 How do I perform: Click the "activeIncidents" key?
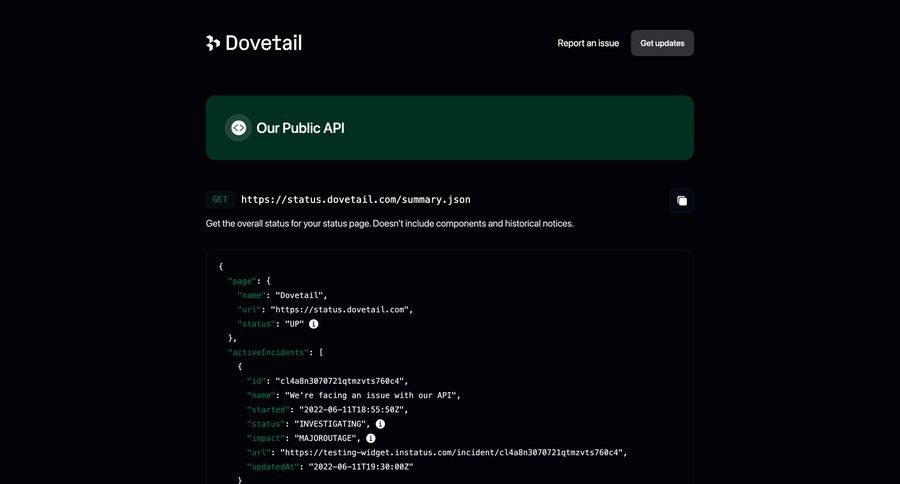point(268,353)
